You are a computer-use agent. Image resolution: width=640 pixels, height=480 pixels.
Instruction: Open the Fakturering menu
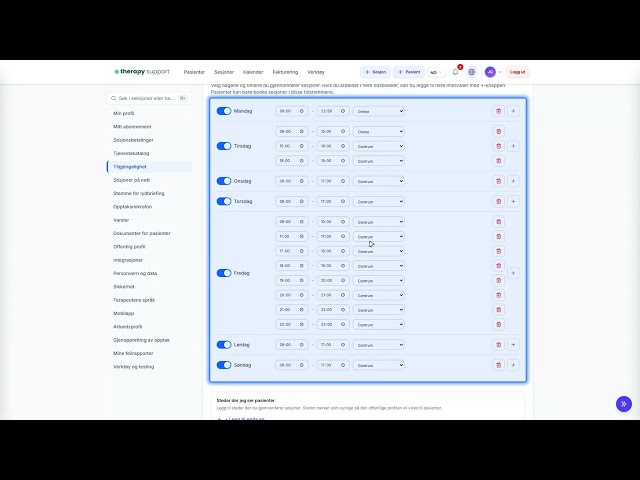click(x=285, y=72)
